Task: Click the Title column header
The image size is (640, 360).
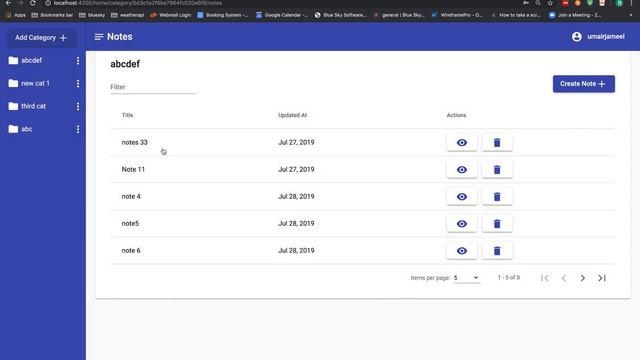Action: pyautogui.click(x=127, y=115)
